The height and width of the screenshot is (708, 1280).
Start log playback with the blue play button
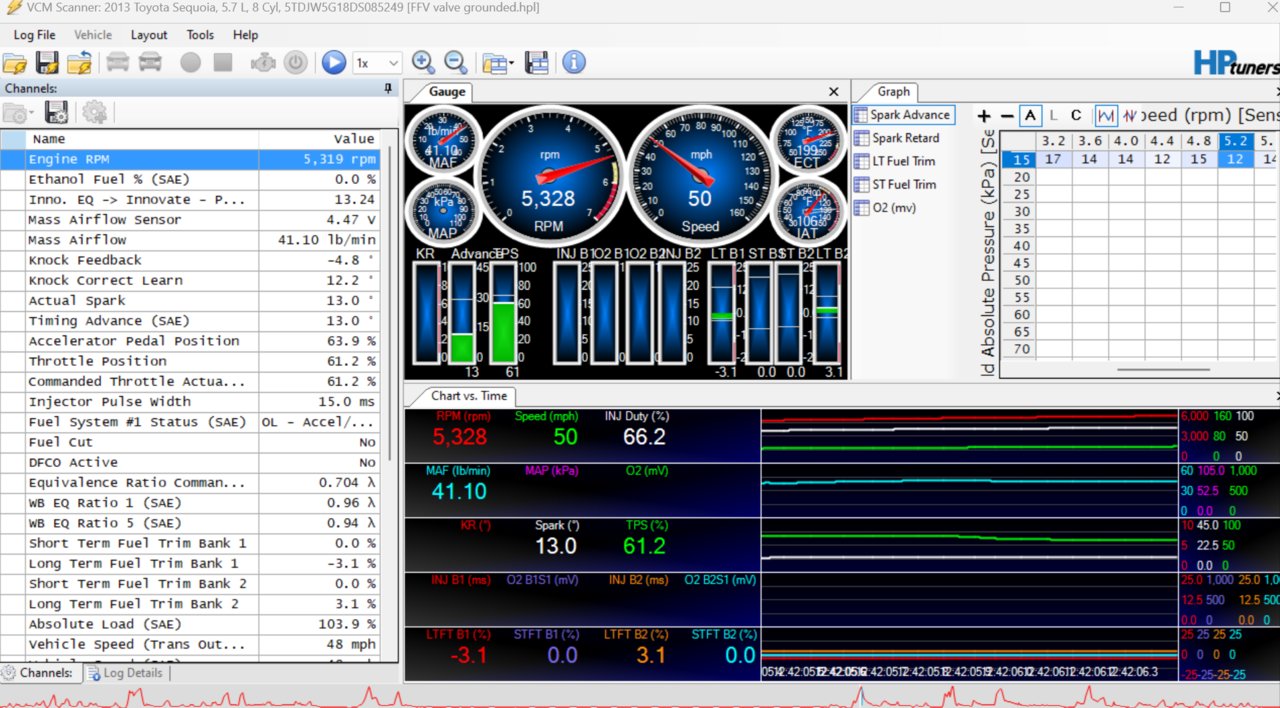(333, 62)
